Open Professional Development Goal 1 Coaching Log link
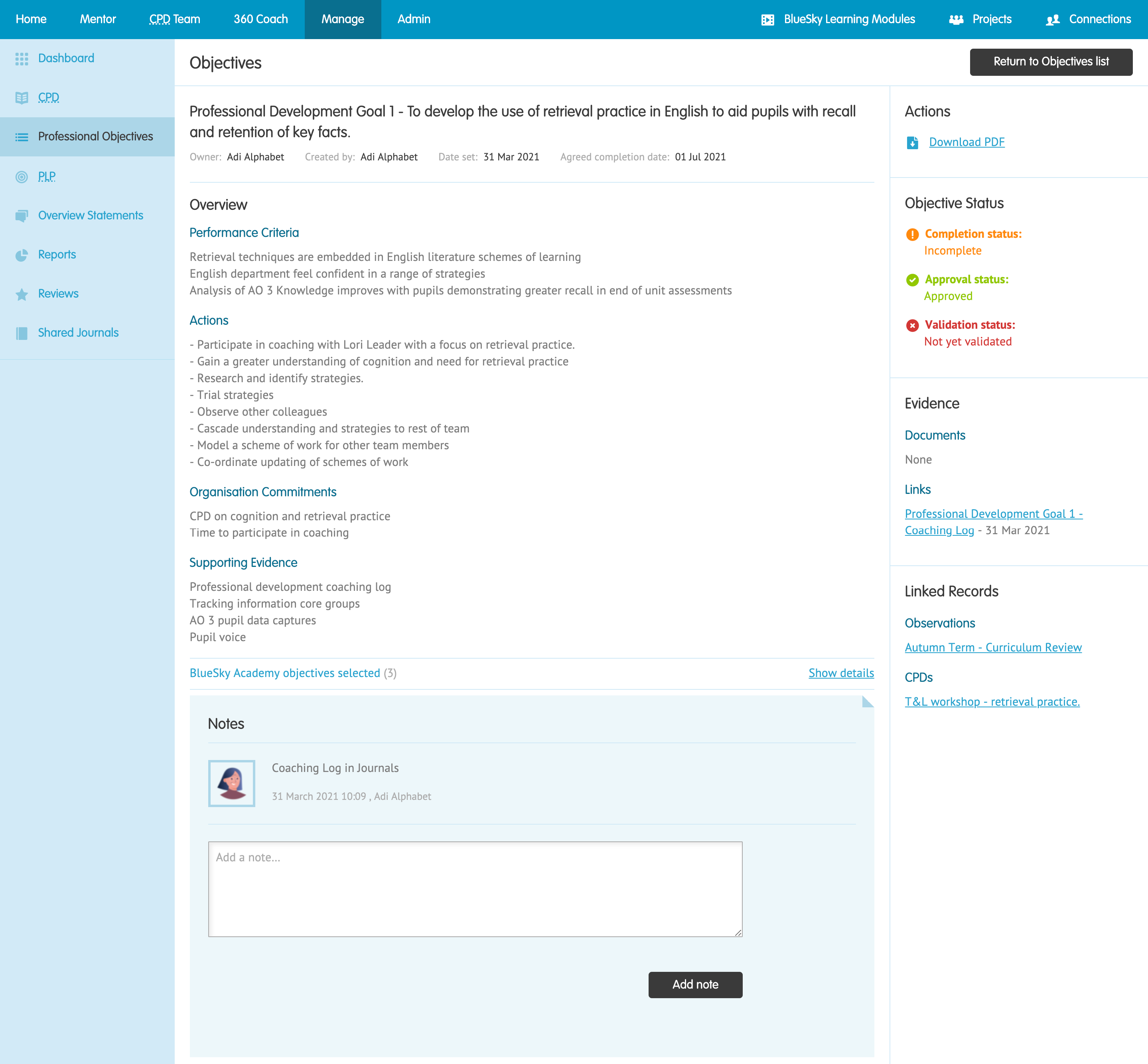1148x1064 pixels. [x=993, y=522]
